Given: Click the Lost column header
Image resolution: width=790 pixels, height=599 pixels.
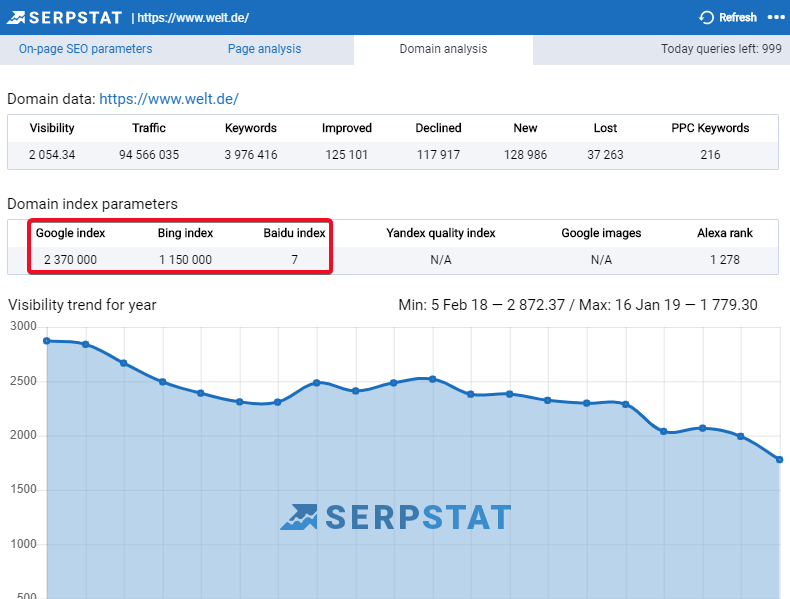Looking at the screenshot, I should tap(605, 128).
